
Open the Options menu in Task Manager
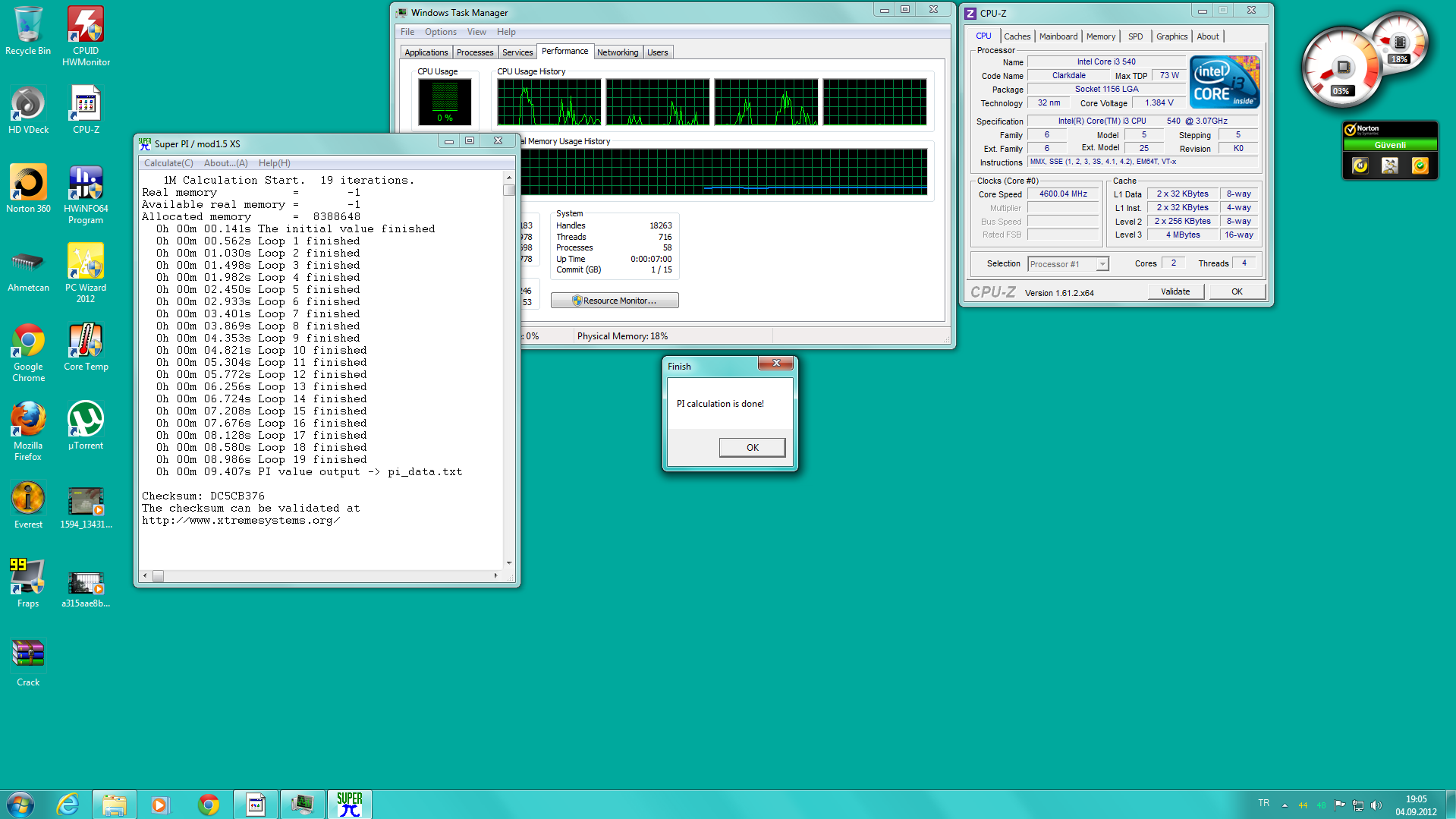click(x=441, y=32)
